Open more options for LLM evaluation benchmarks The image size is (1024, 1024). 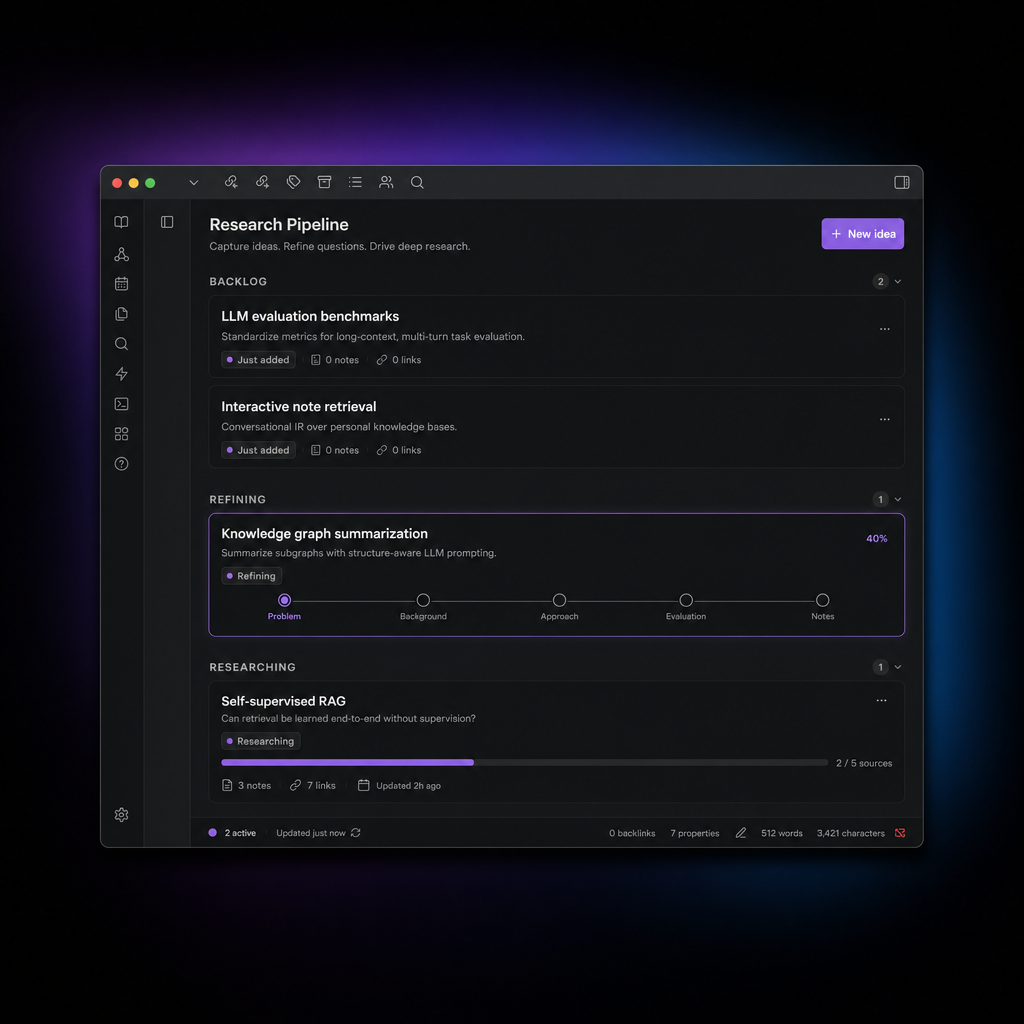[884, 329]
